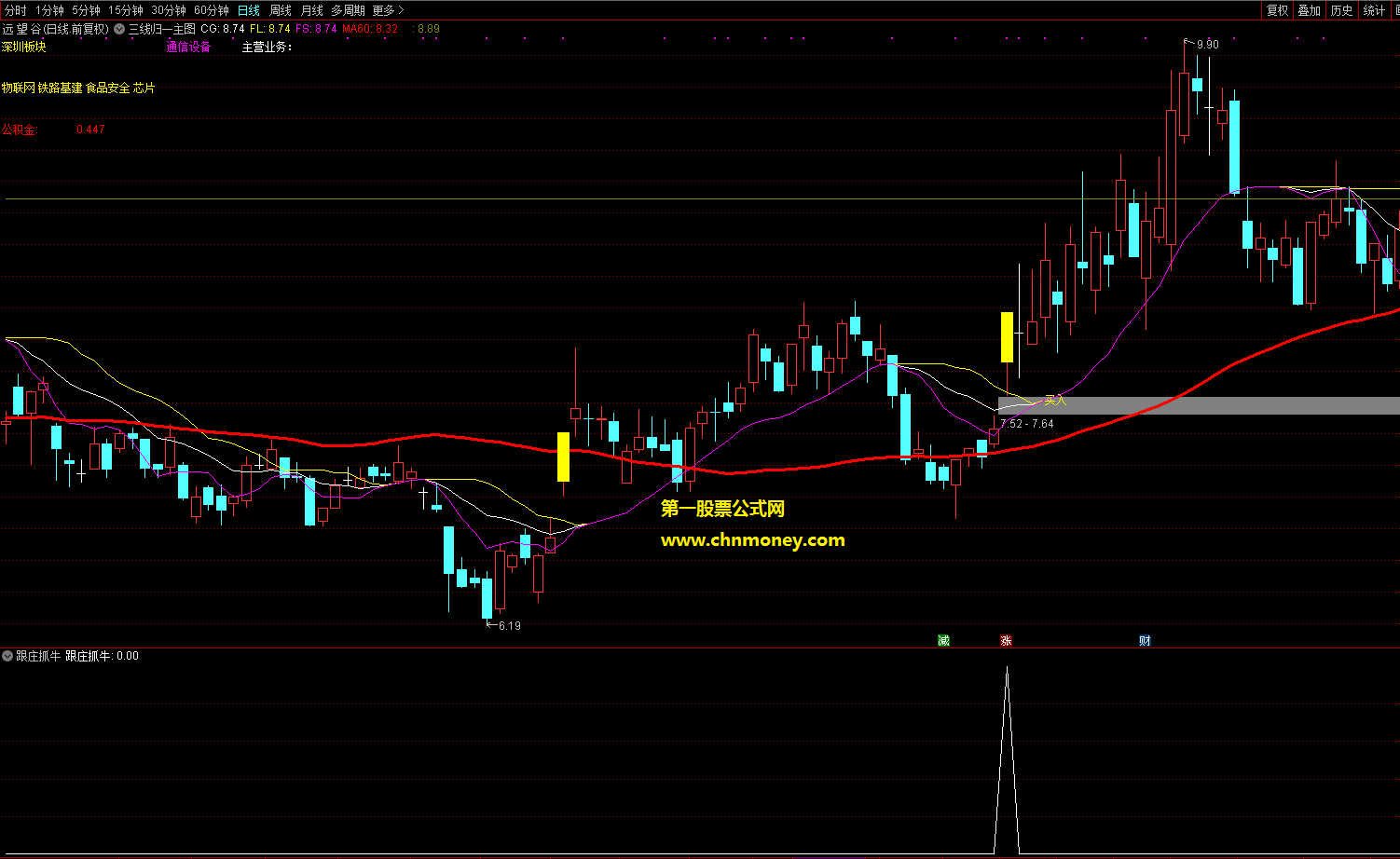
Task: Expand the 更多 periods menu
Action: (388, 10)
